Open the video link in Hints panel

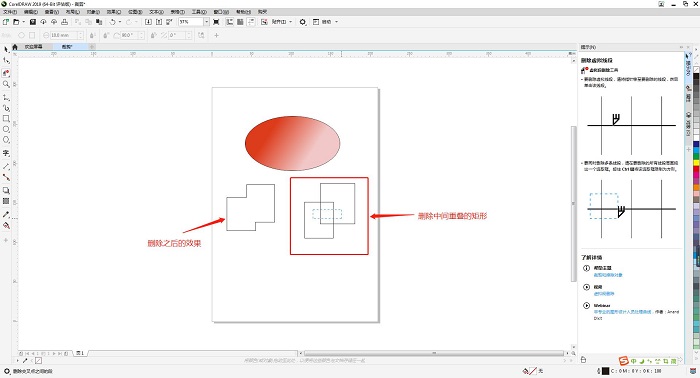[x=604, y=294]
